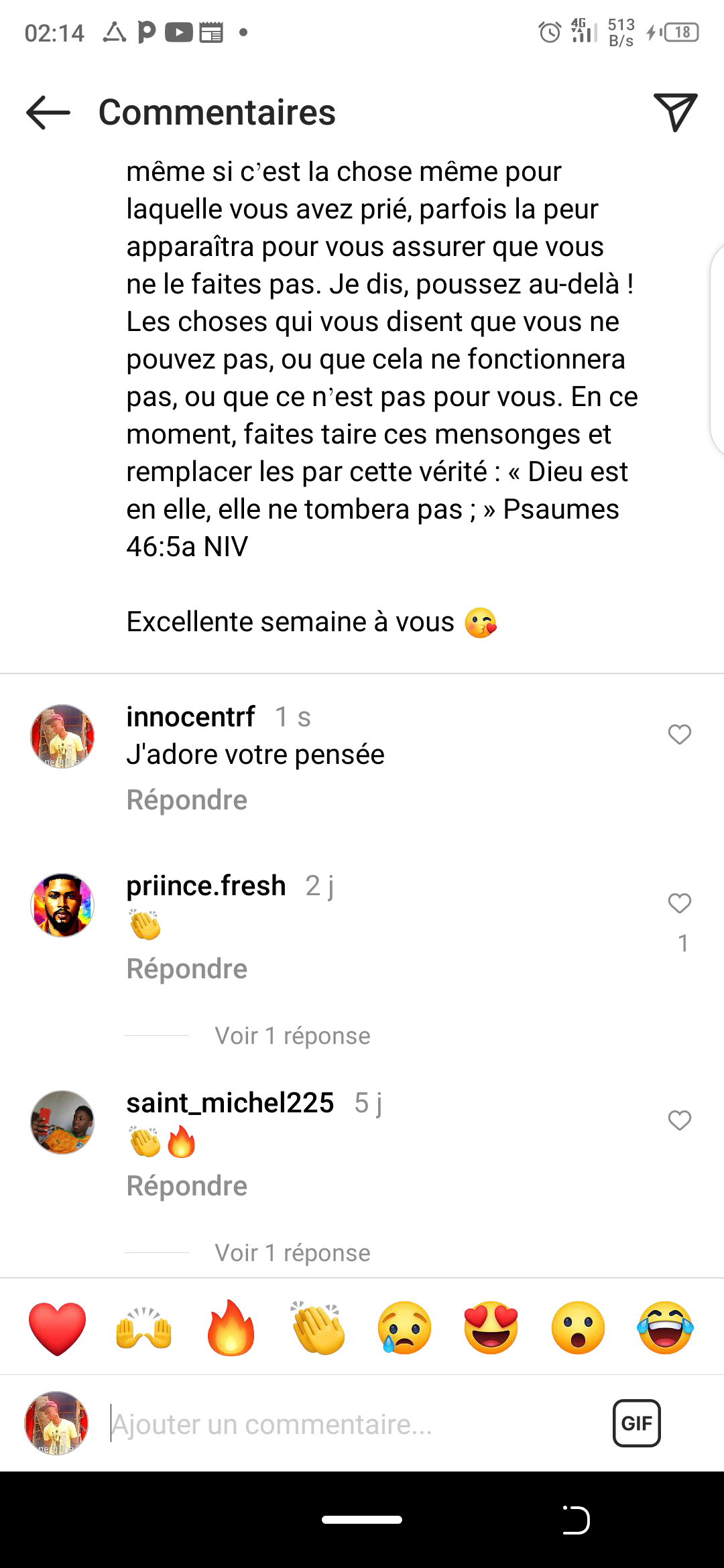The width and height of the screenshot is (724, 1568).
Task: Insert the laughing tears emoji
Action: pos(665,1328)
